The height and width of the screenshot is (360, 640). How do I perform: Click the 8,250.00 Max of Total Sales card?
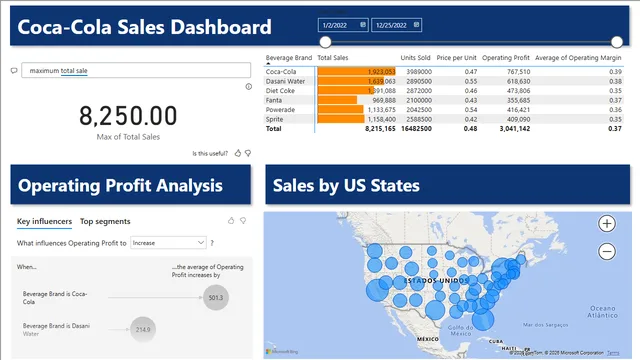pyautogui.click(x=128, y=121)
